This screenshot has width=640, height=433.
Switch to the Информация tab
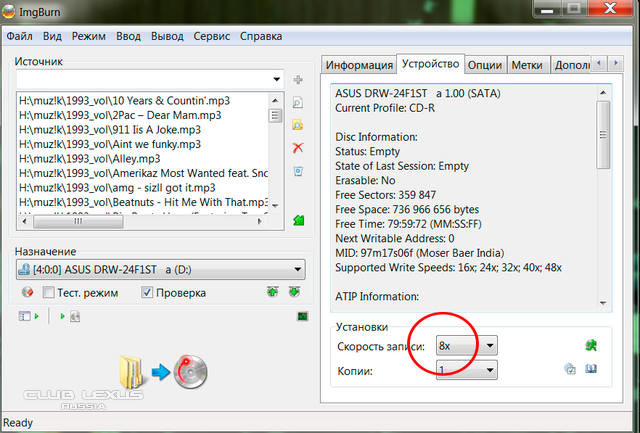tap(359, 66)
